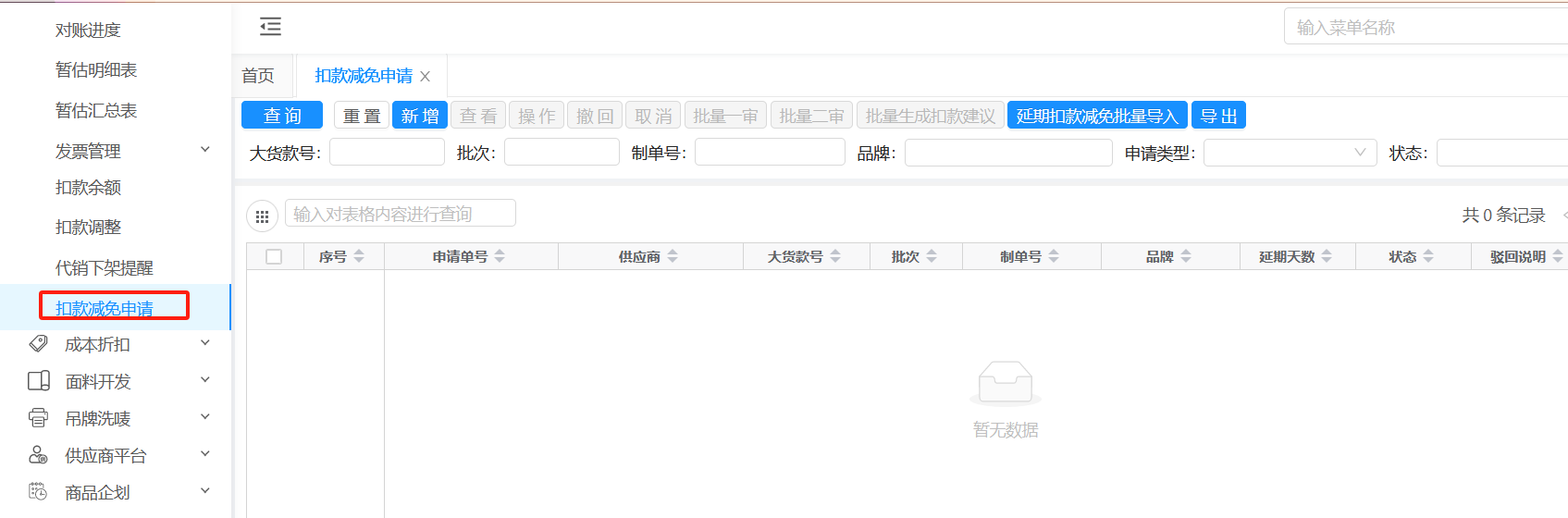Click the 供应商平台 user icon
The height and width of the screenshot is (518, 1568).
pos(38,455)
